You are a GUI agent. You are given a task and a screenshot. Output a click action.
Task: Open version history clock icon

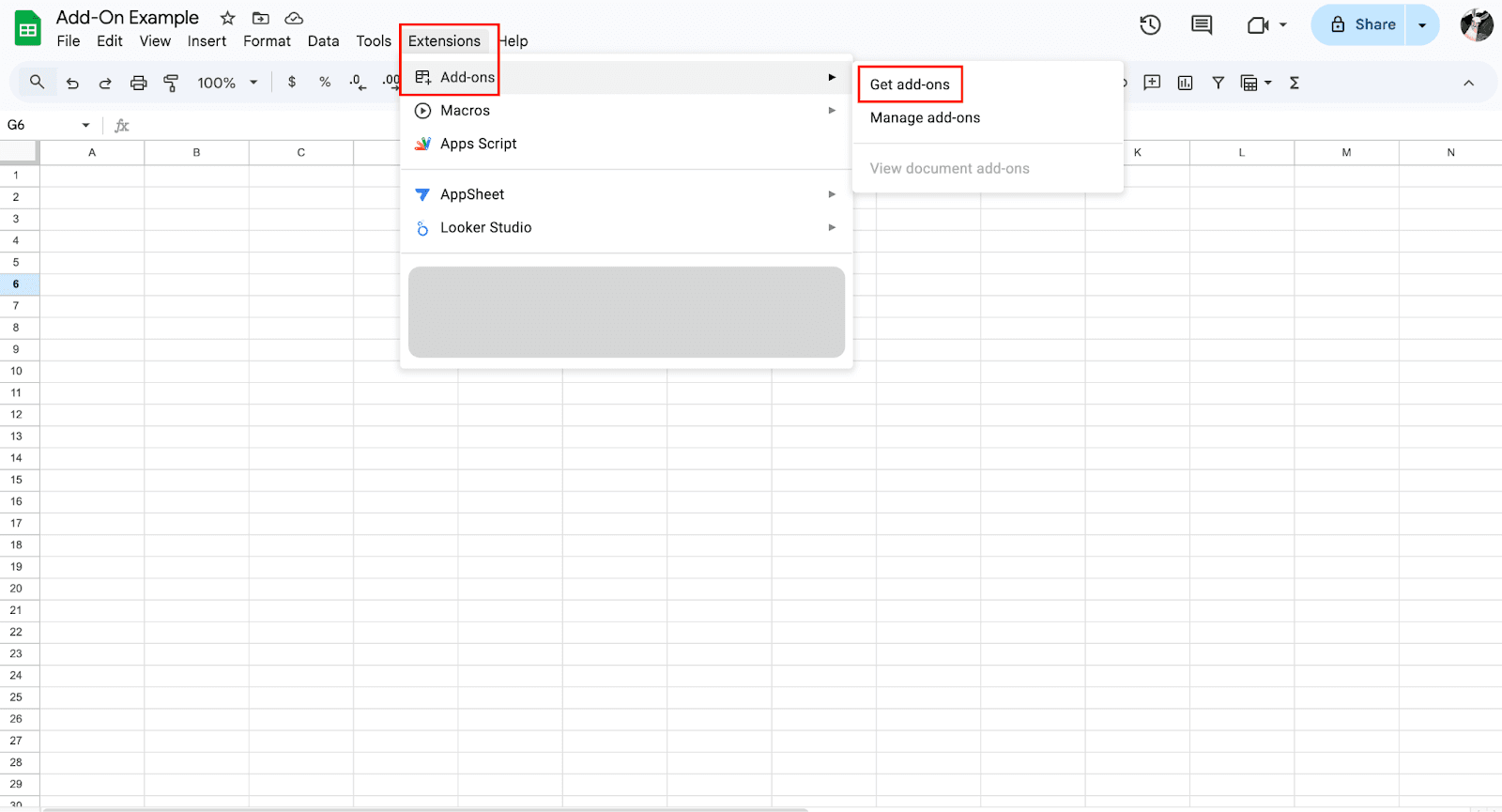[x=1150, y=25]
